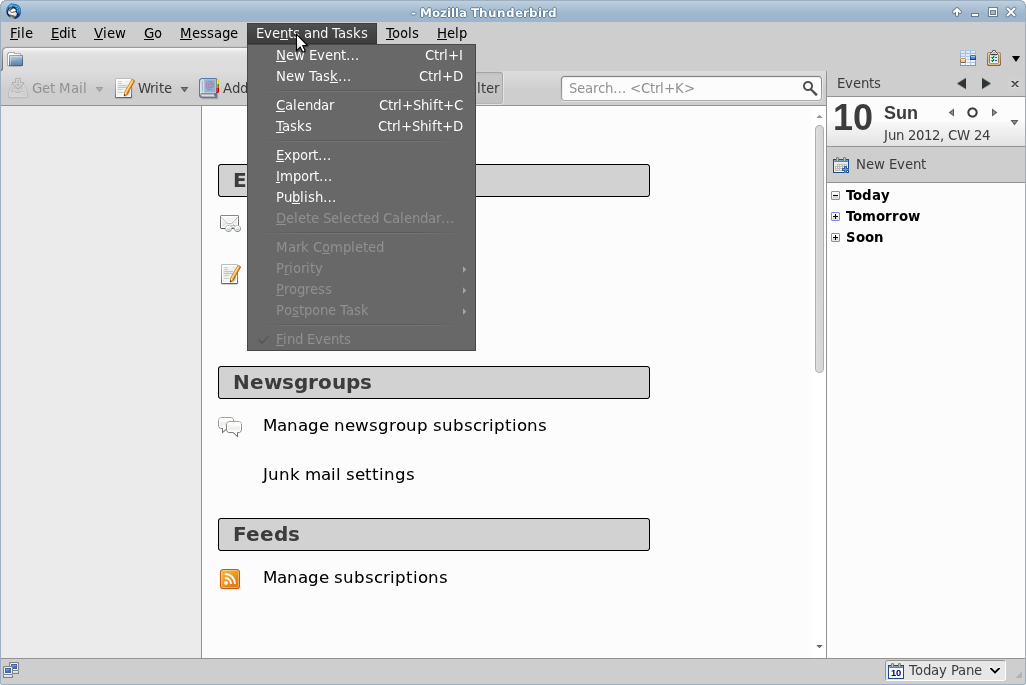Choose New Event menu entry
The image size is (1026, 685).
point(361,56)
